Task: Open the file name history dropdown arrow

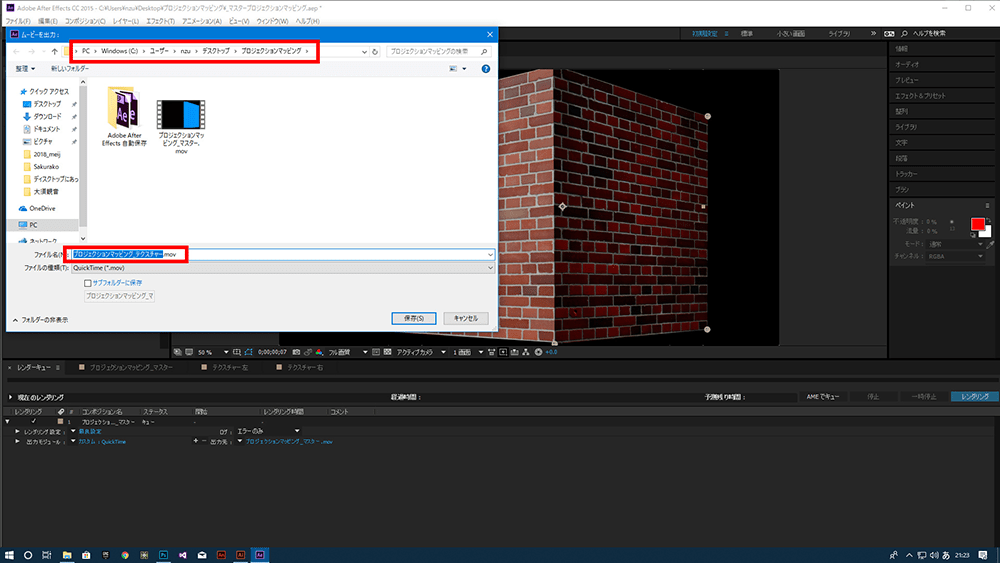Action: tap(490, 254)
